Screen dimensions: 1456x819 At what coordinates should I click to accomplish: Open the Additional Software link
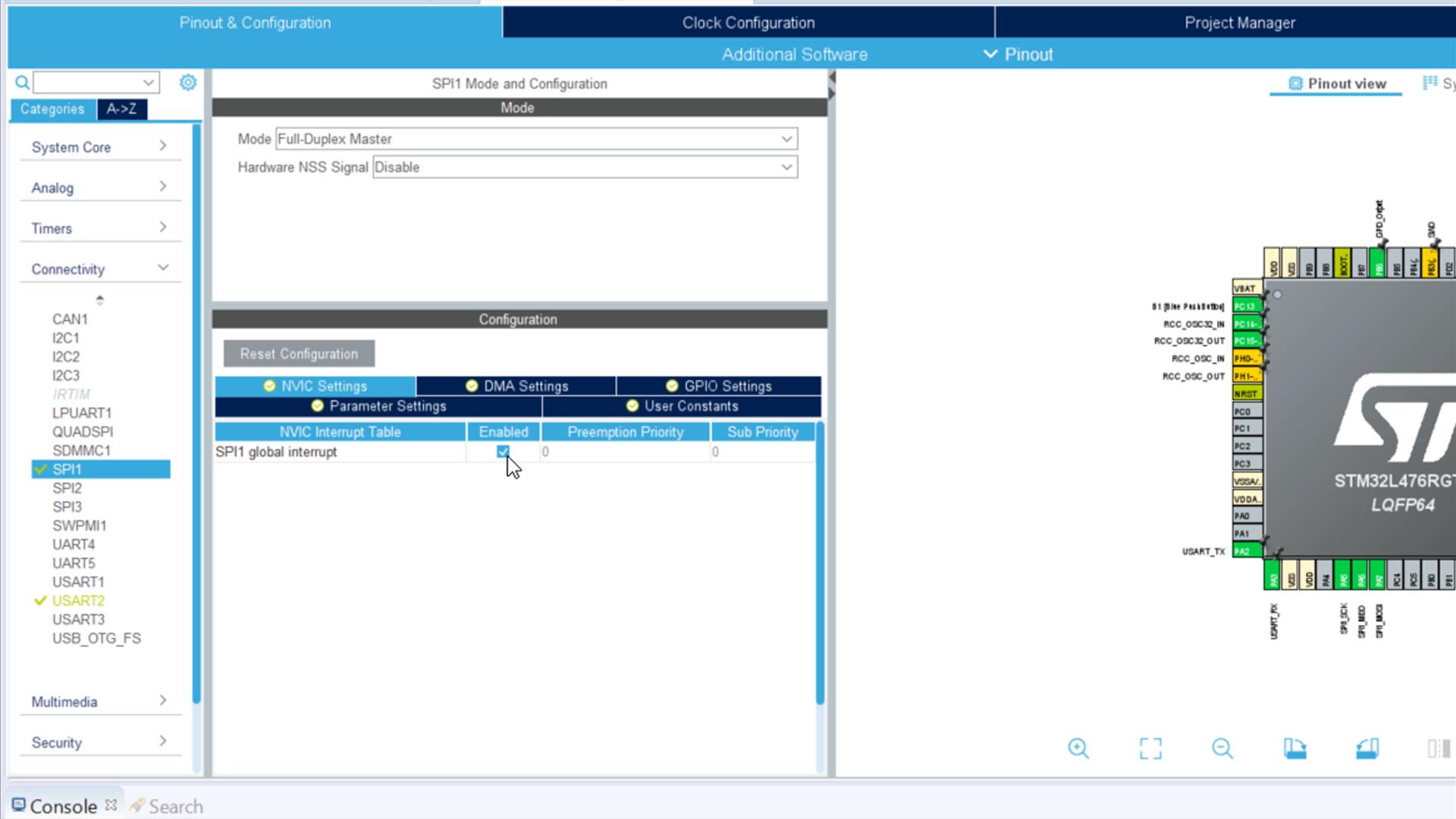tap(794, 55)
